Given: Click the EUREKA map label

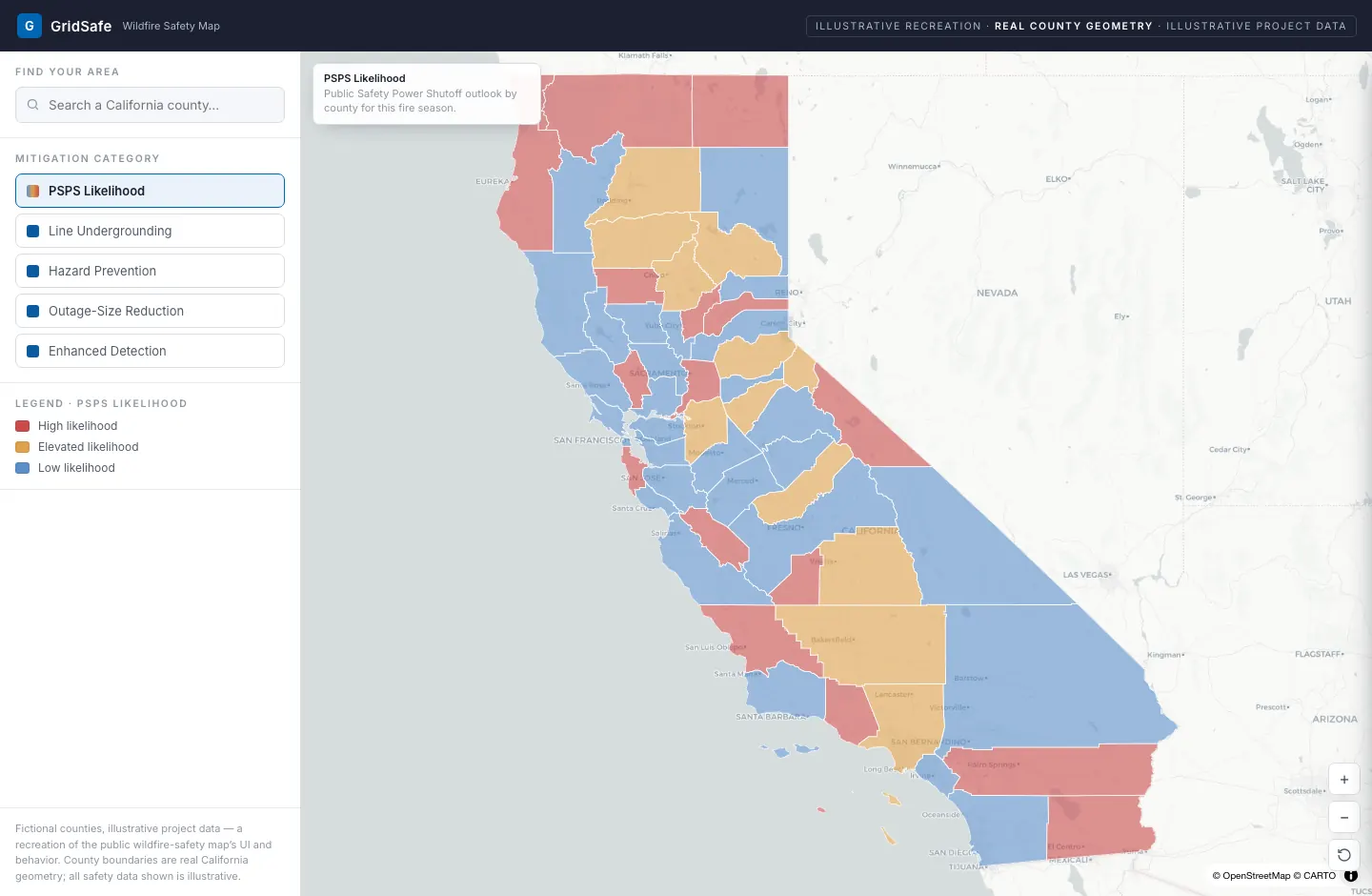Looking at the screenshot, I should pyautogui.click(x=493, y=181).
